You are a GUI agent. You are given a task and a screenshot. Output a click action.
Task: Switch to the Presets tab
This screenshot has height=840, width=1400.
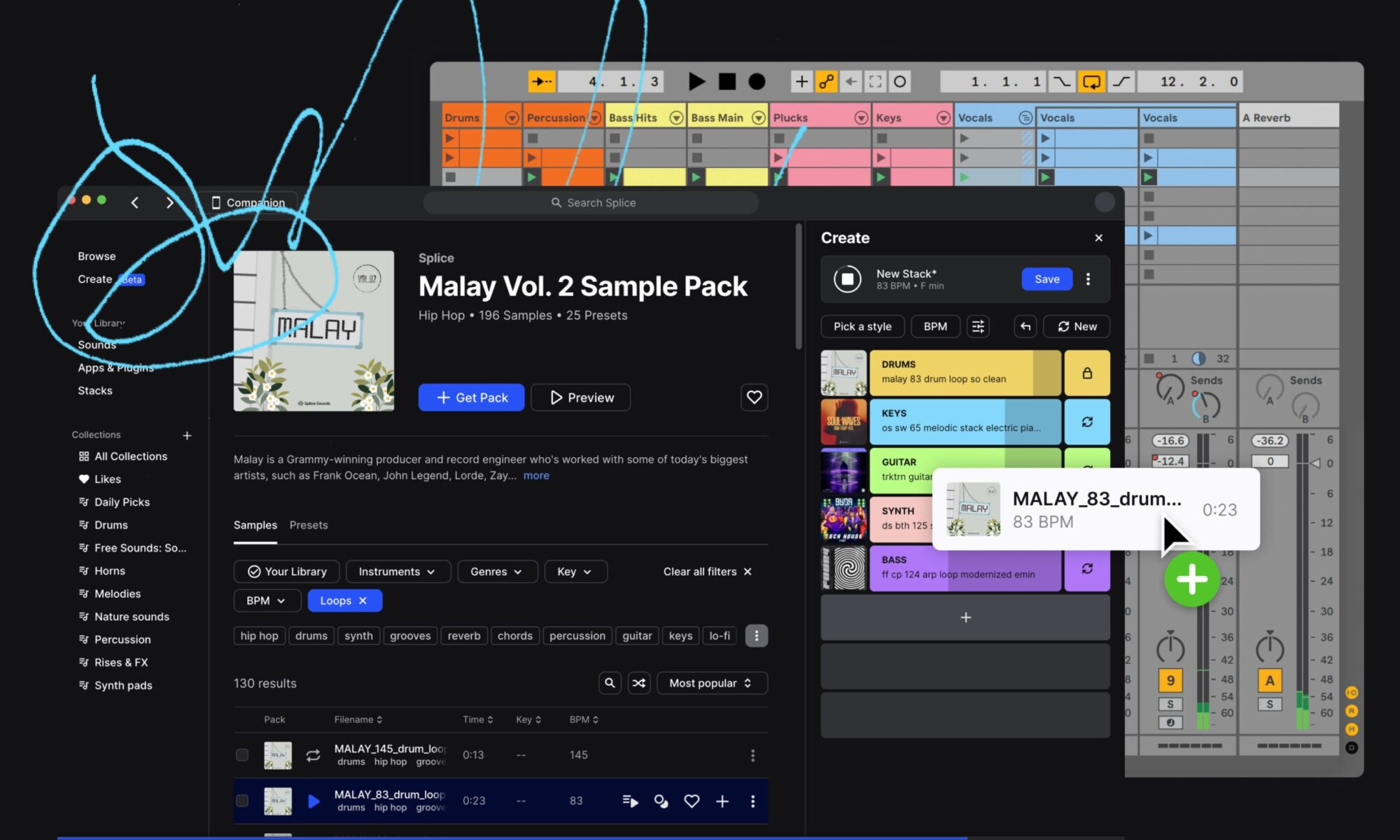tap(309, 525)
